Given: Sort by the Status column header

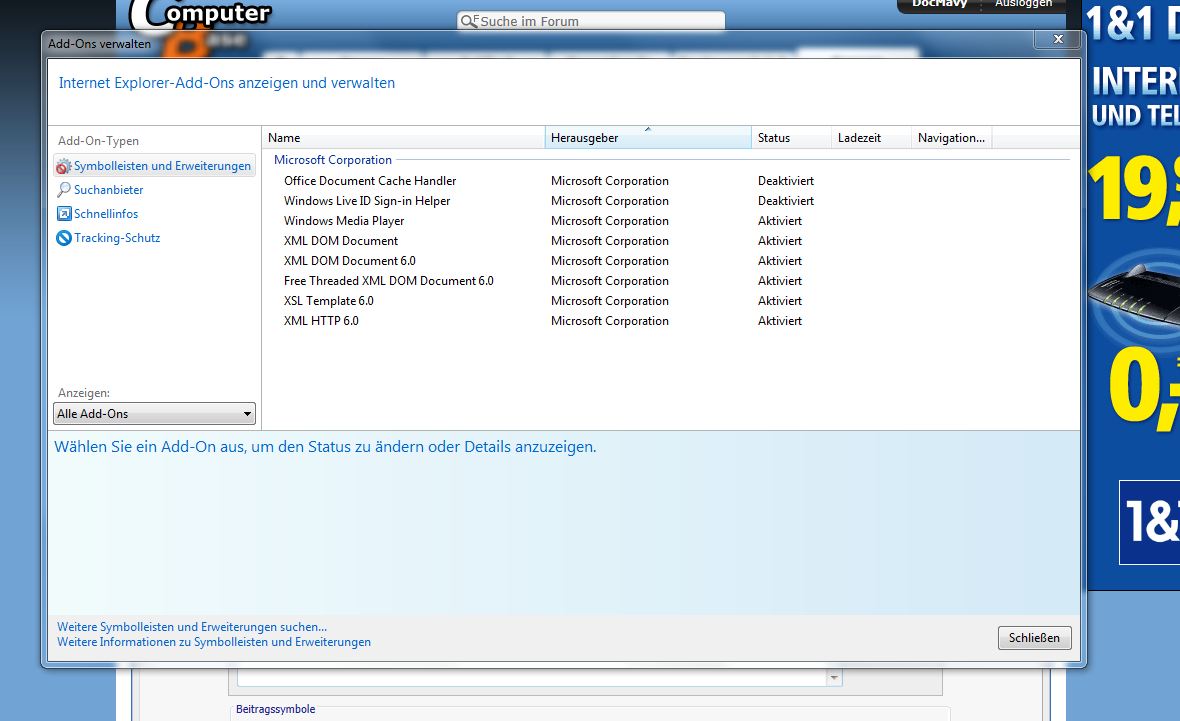Looking at the screenshot, I should [792, 138].
